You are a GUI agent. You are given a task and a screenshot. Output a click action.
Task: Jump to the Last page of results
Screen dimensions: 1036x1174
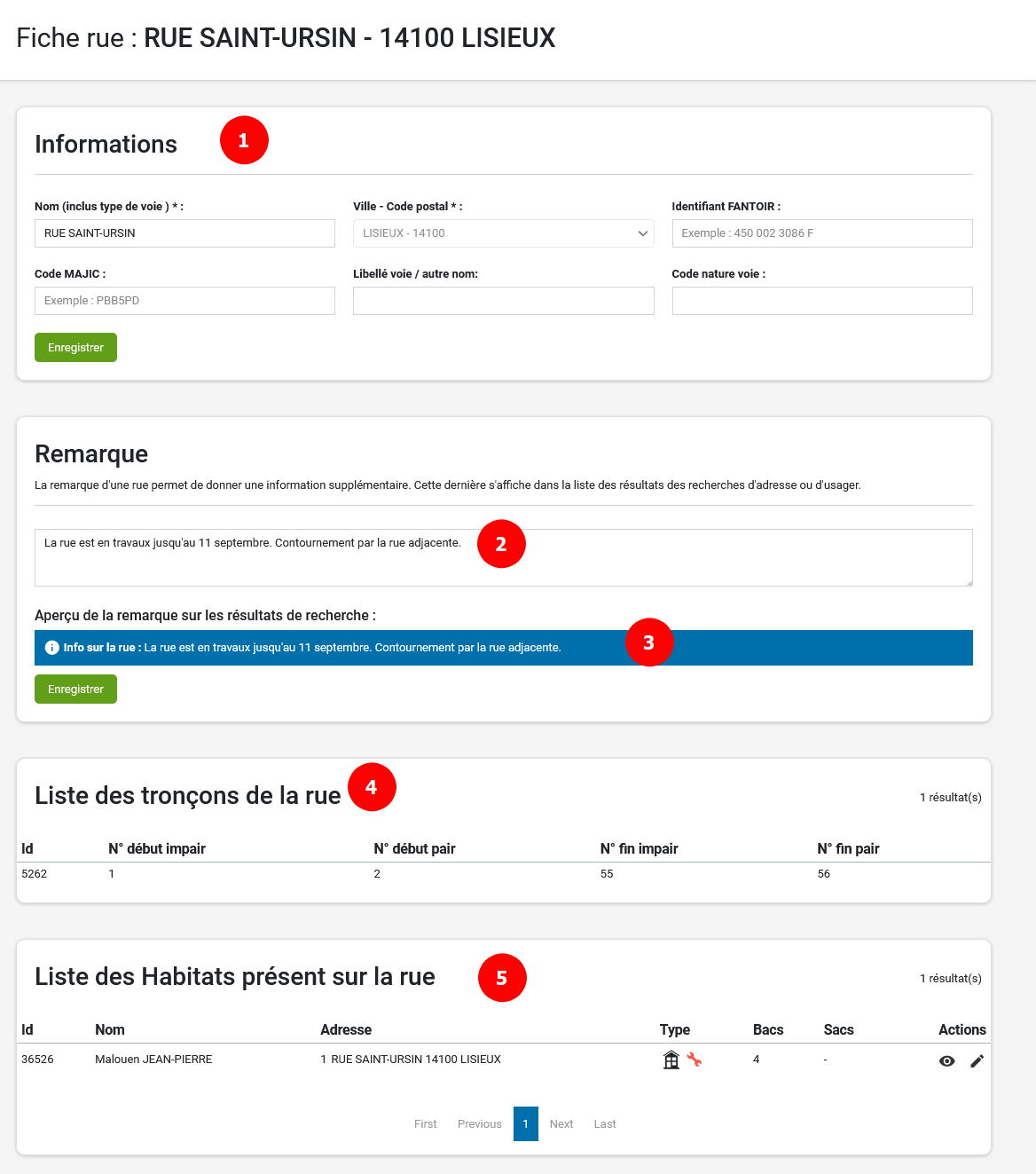[x=604, y=1123]
